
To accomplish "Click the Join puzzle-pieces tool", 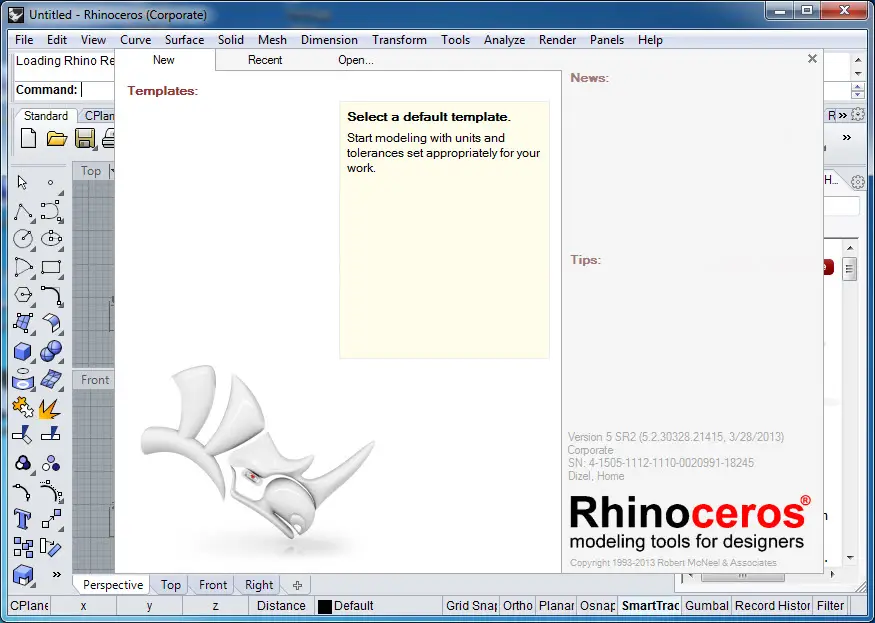I will tap(23, 408).
